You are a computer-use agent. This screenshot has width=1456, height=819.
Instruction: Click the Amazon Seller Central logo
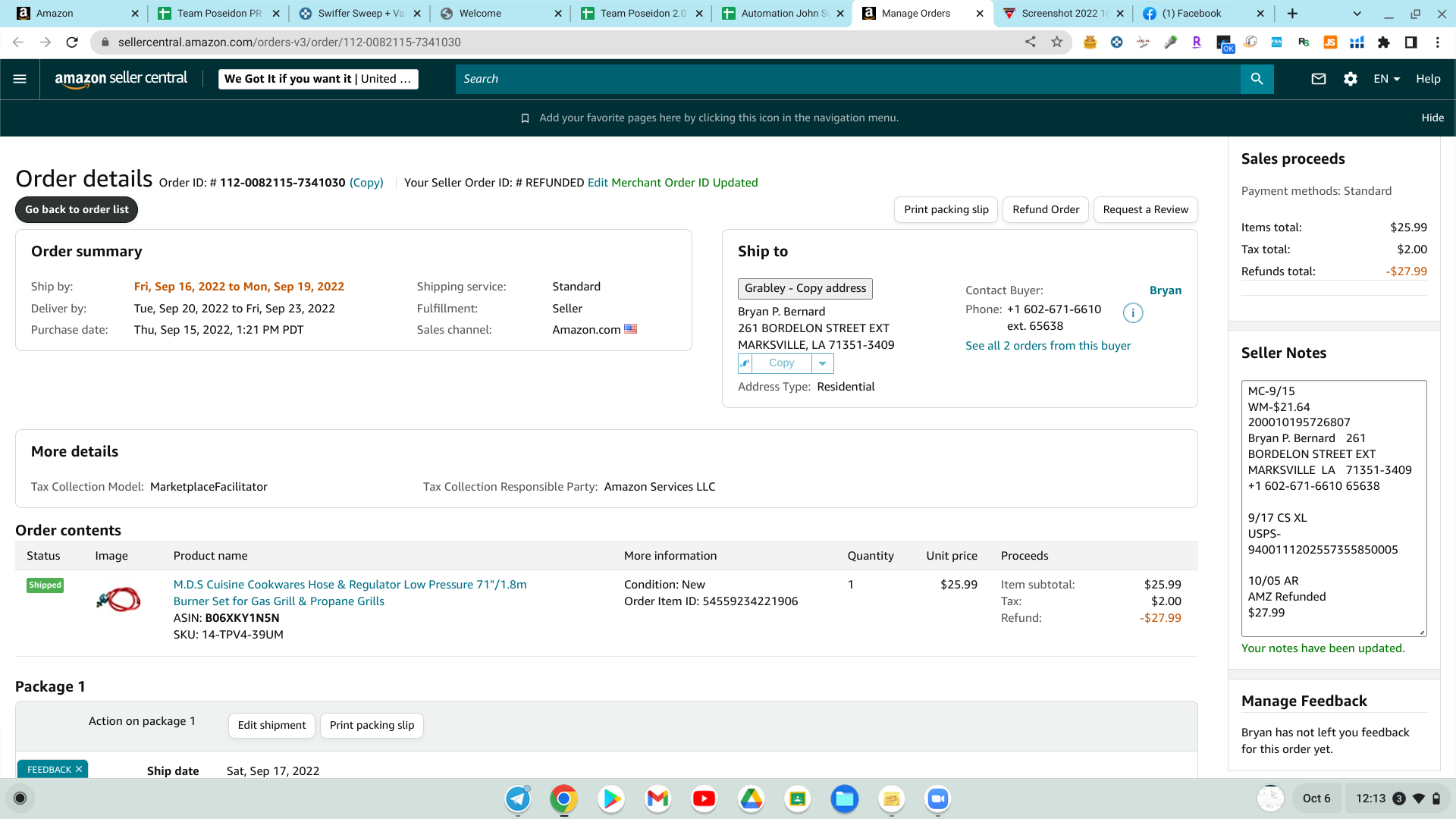coord(121,79)
